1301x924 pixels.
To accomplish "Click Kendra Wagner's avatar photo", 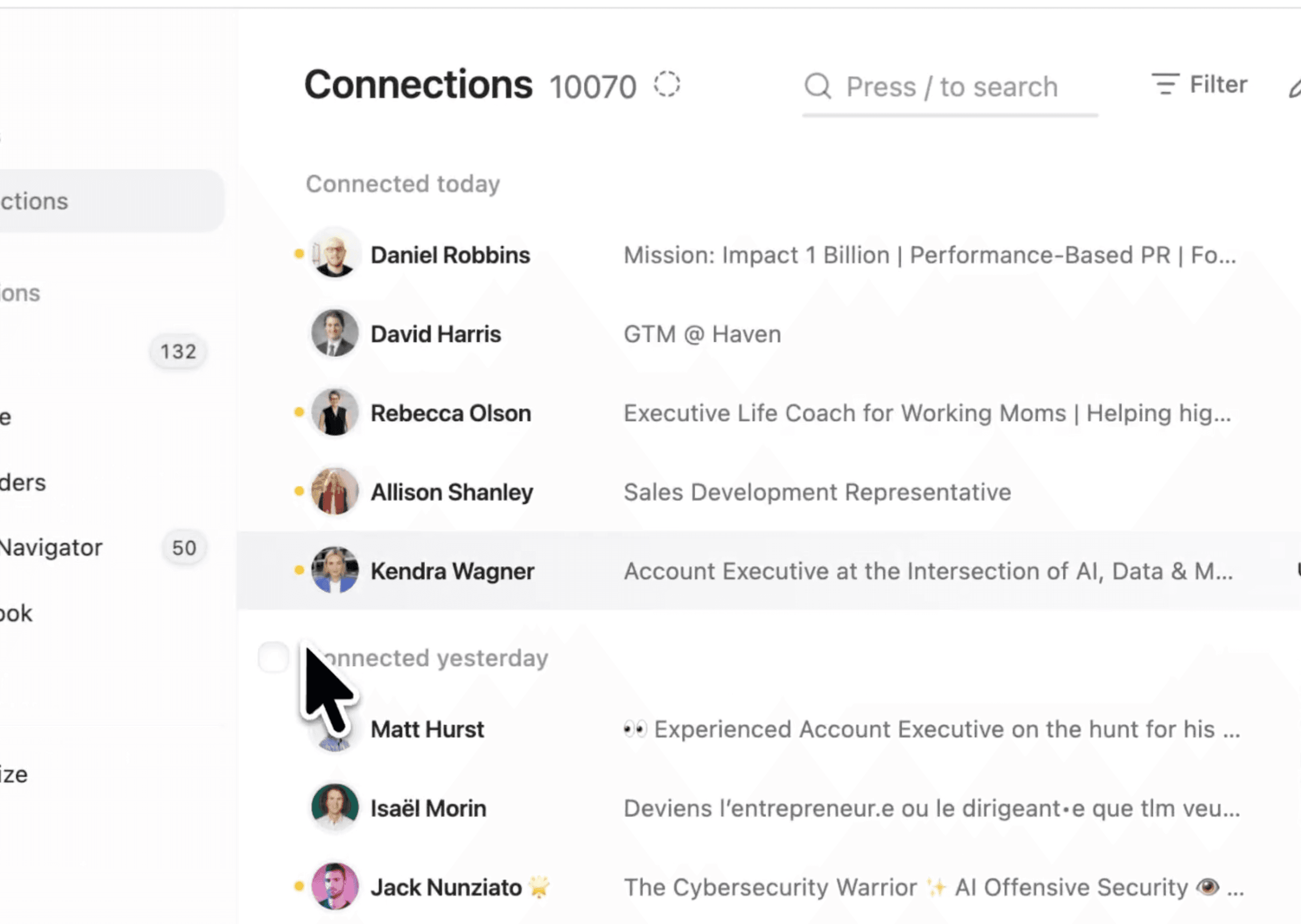I will coord(335,570).
